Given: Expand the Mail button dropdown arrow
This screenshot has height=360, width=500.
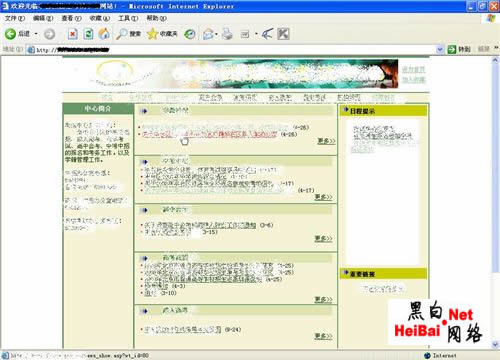Looking at the screenshot, I should coord(217,34).
